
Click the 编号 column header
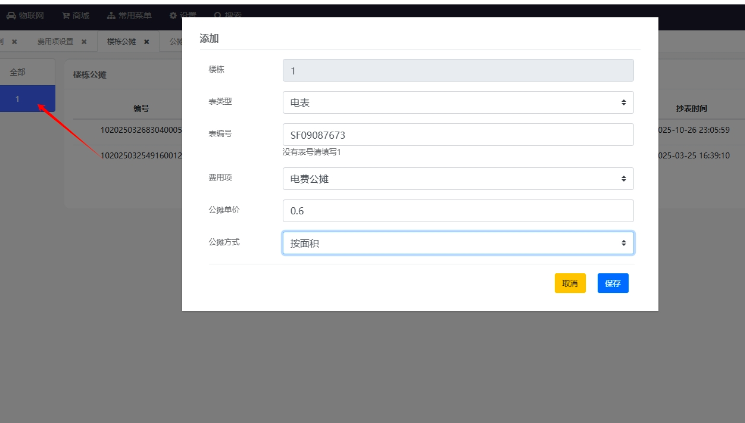[x=141, y=109]
